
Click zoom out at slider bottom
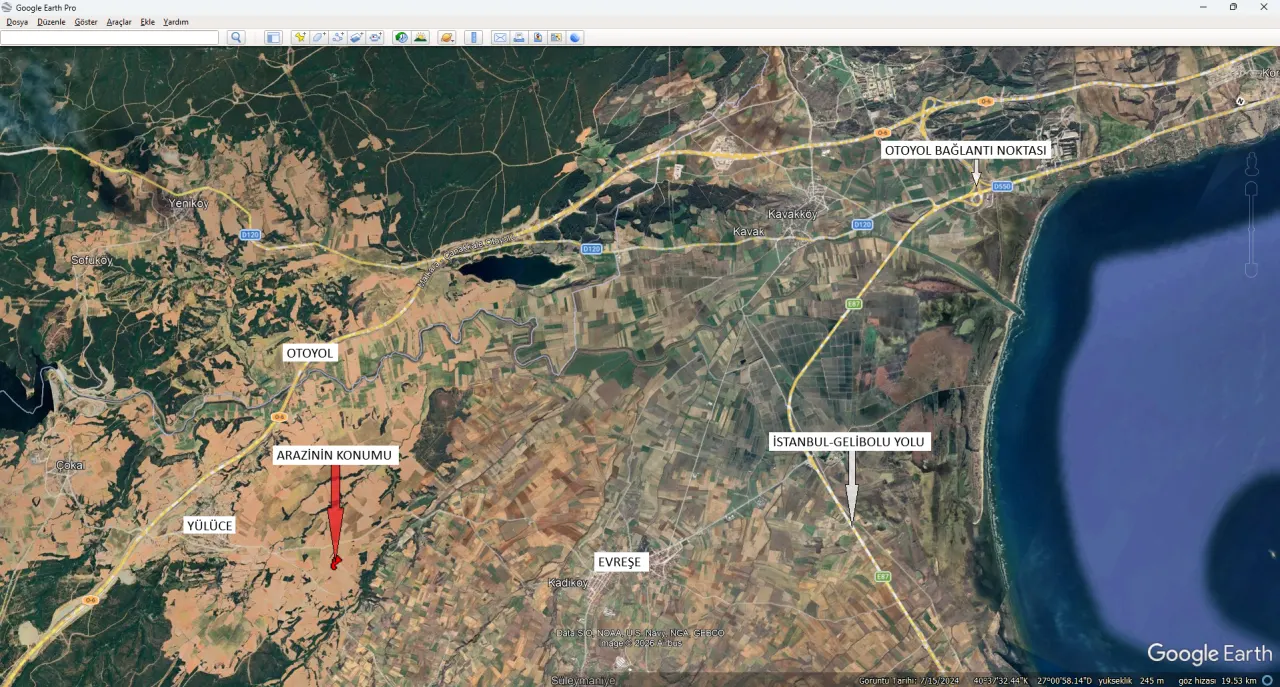click(1250, 270)
